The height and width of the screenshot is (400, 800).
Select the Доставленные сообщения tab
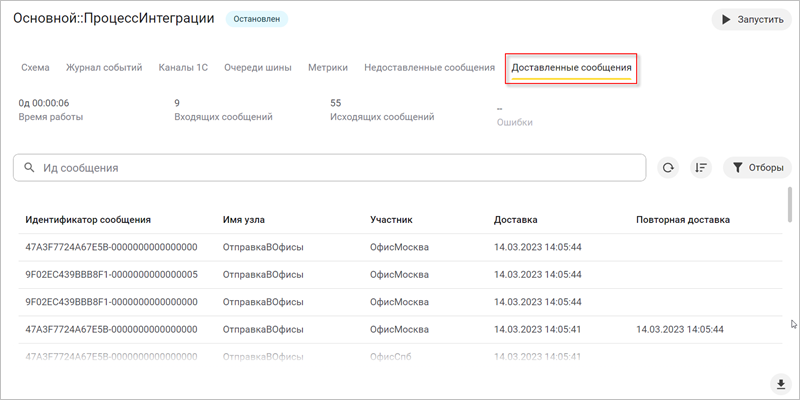[571, 68]
